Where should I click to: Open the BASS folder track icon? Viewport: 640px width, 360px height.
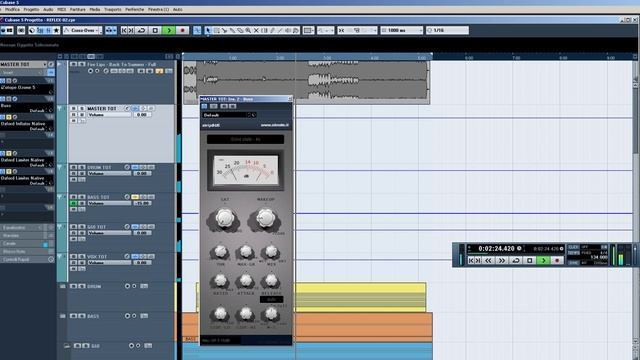coord(62,316)
